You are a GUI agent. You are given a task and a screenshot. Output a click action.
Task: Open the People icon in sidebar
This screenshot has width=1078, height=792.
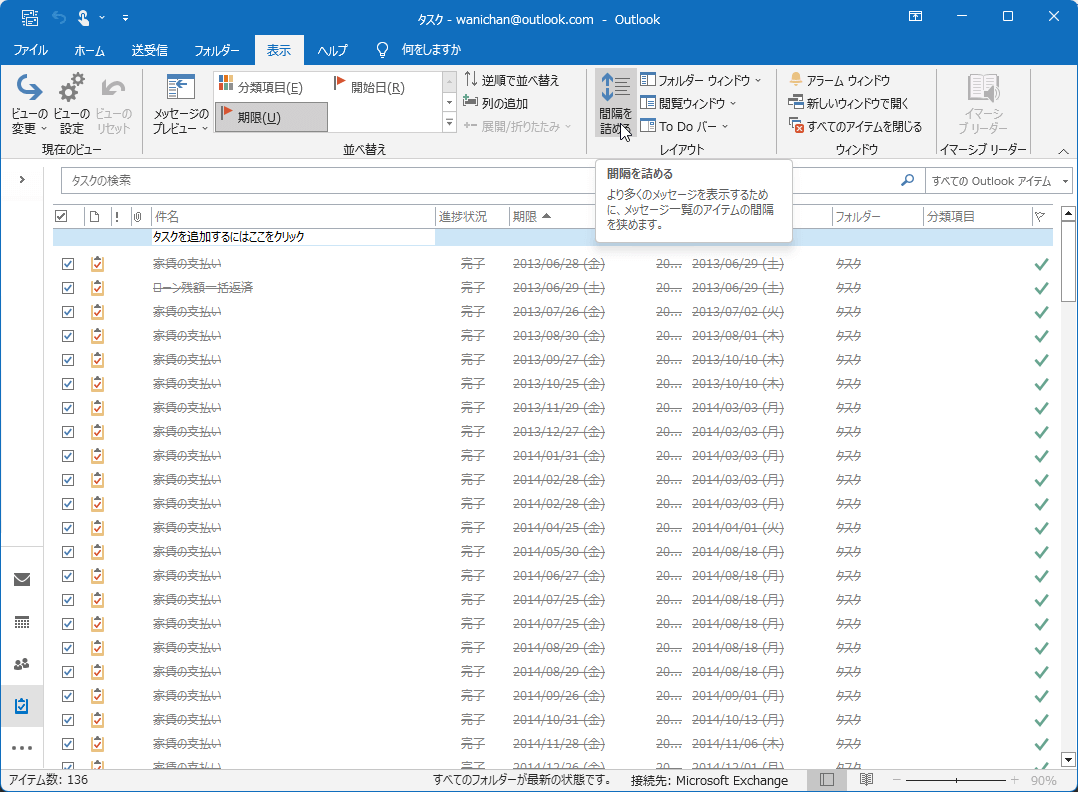pyautogui.click(x=22, y=664)
